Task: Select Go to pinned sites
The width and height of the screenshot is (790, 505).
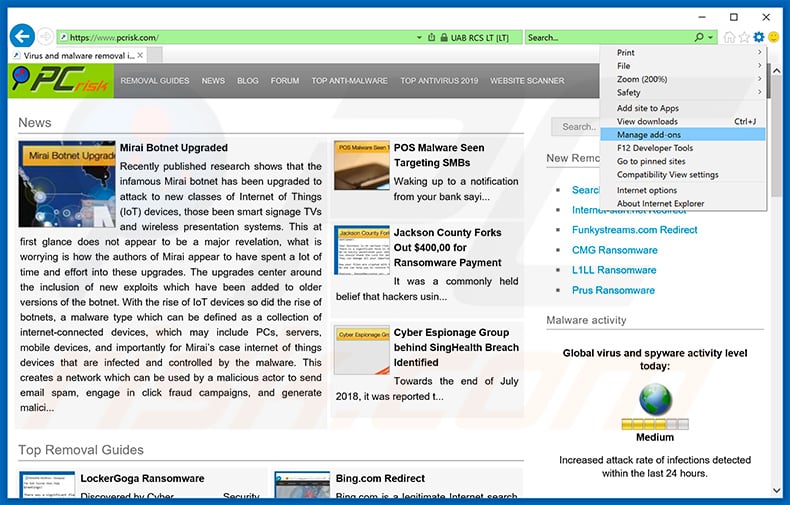Action: [x=683, y=161]
